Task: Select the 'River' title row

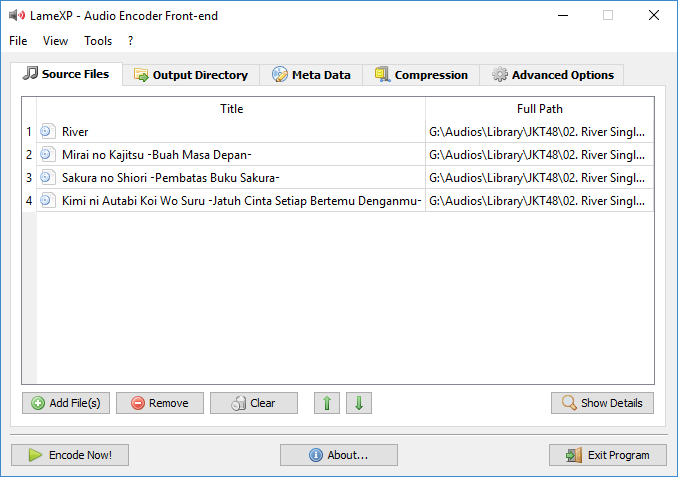Action: (231, 131)
